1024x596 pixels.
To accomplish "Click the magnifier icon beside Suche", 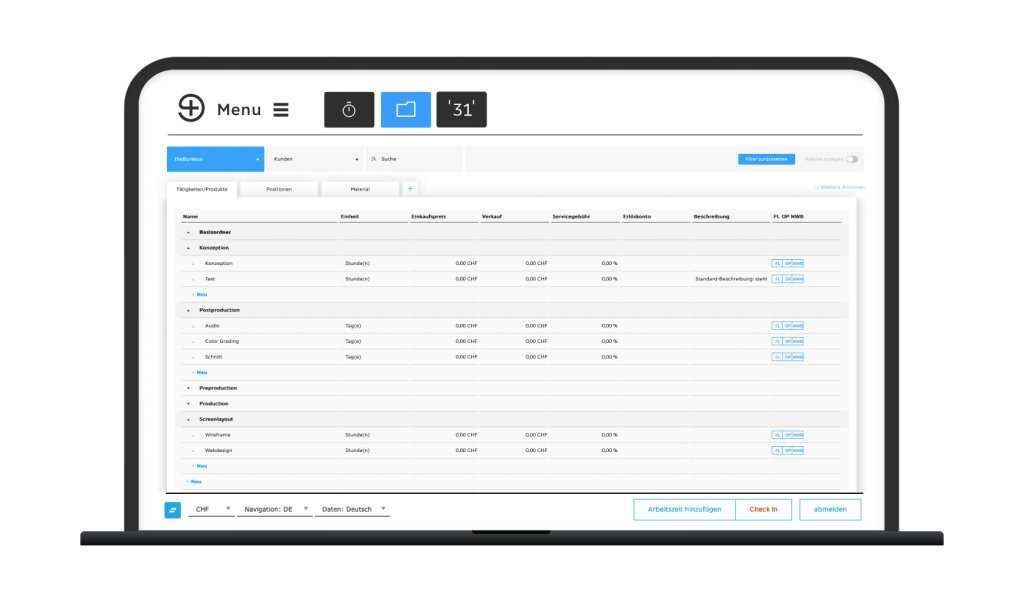I will pyautogui.click(x=374, y=159).
